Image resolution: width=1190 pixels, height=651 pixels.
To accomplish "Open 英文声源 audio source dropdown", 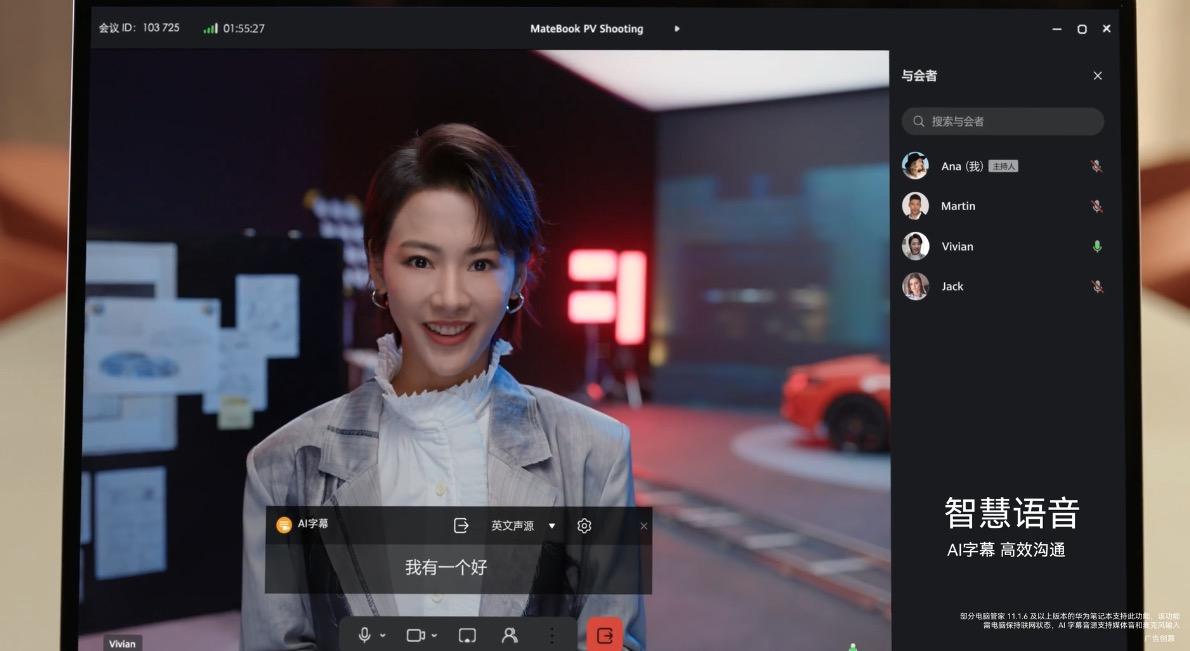I will point(523,525).
